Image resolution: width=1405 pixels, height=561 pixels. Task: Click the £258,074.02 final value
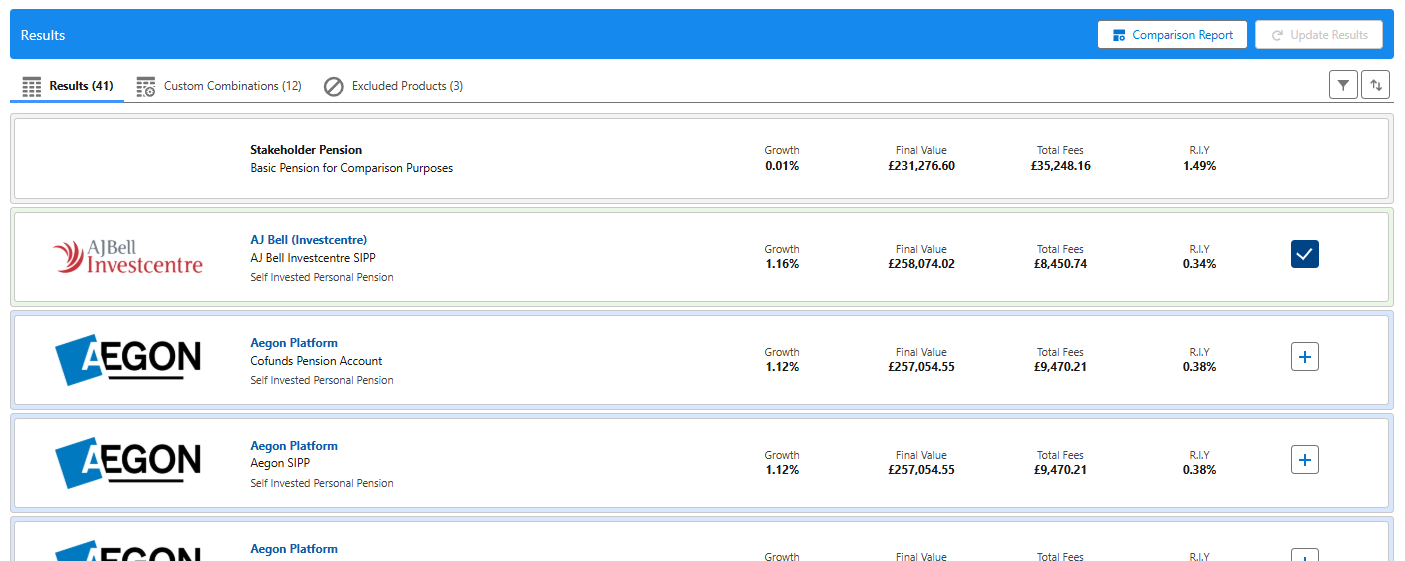pyautogui.click(x=921, y=264)
